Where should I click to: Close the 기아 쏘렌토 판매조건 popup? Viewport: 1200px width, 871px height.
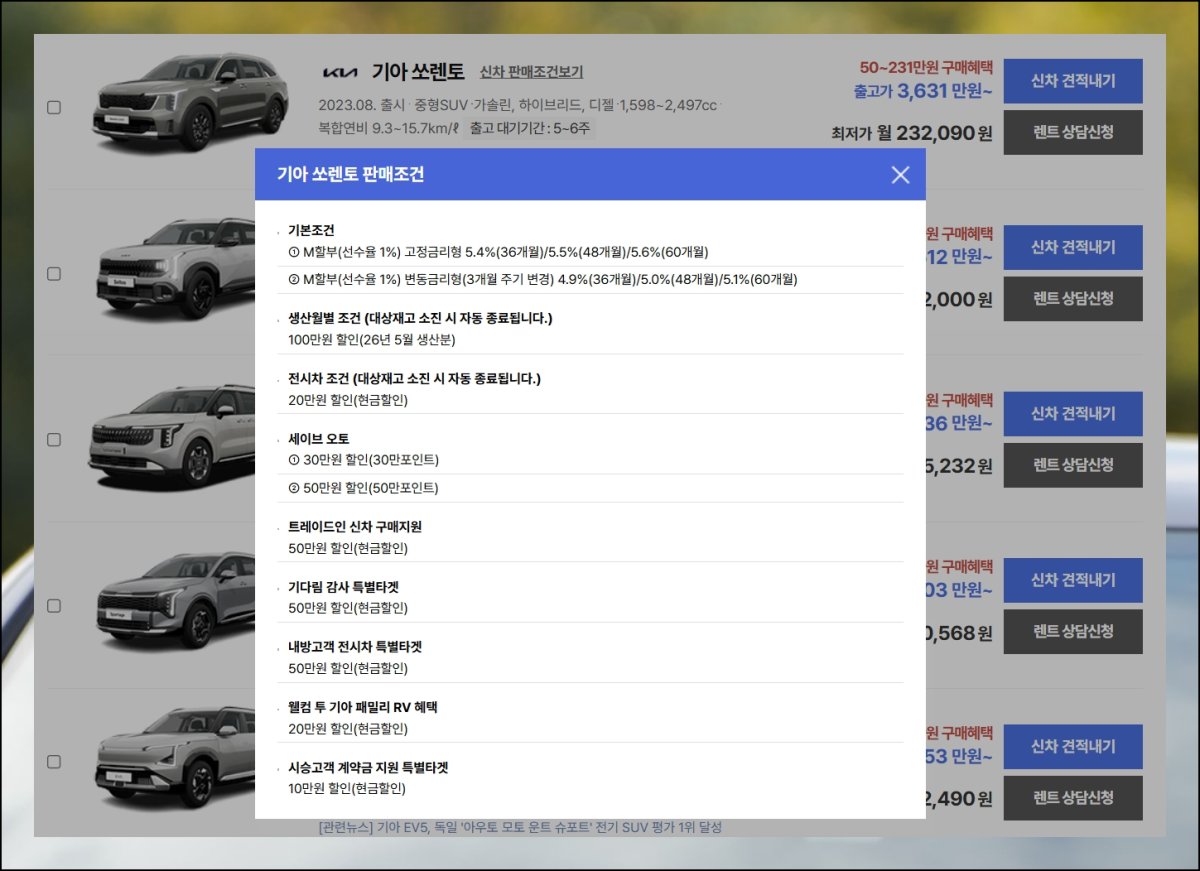point(900,175)
